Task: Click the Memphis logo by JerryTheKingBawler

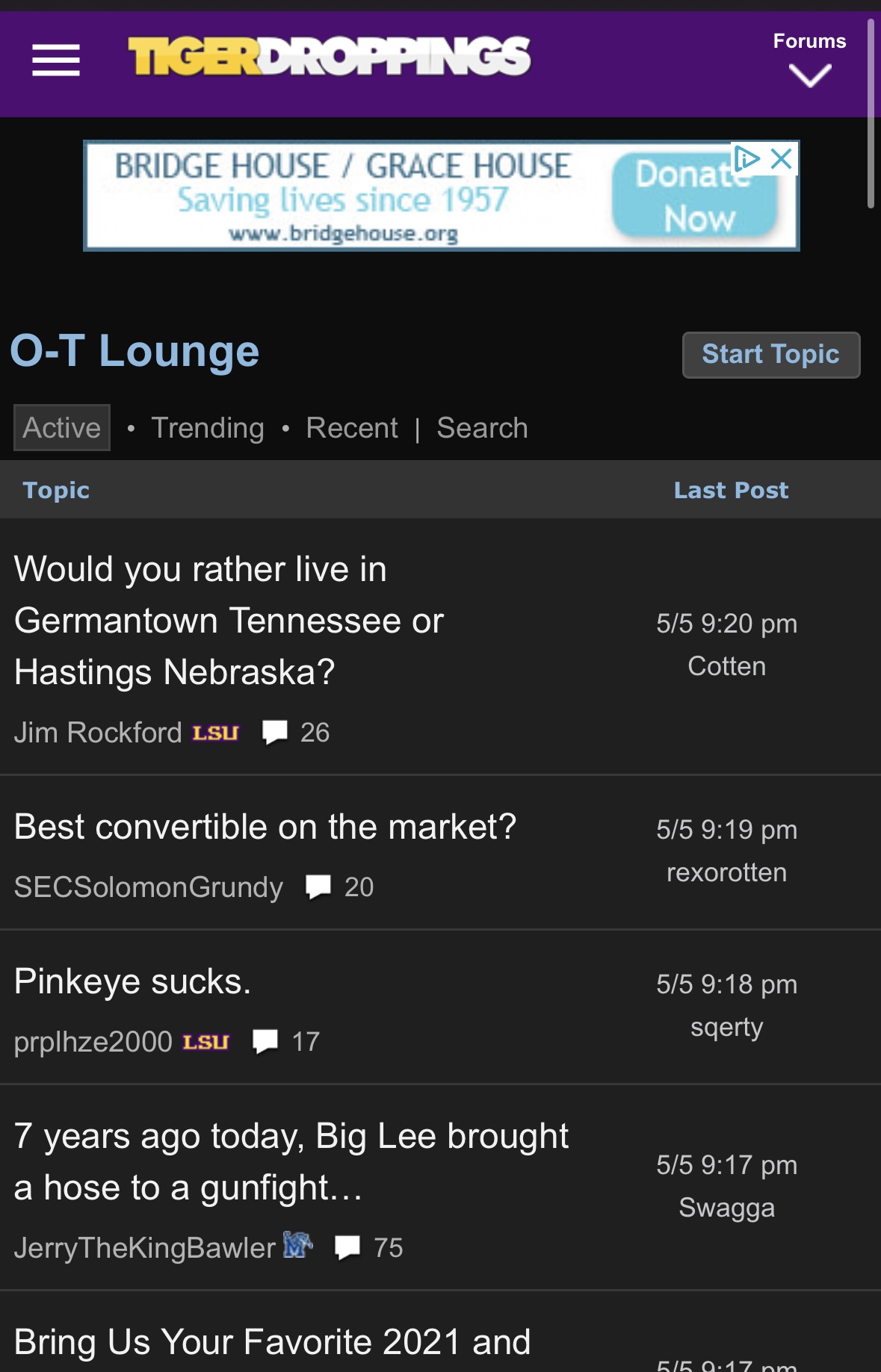Action: (297, 1245)
